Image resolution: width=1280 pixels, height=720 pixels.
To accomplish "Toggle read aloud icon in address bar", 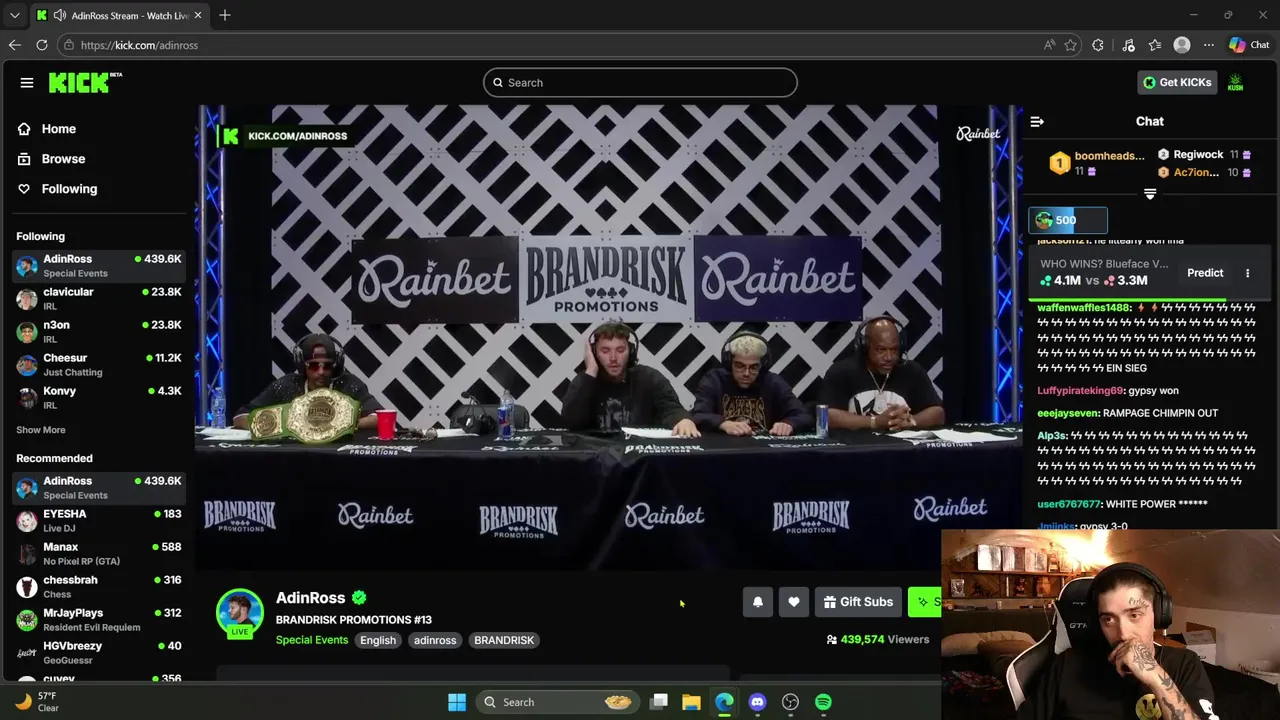I will (x=1049, y=45).
